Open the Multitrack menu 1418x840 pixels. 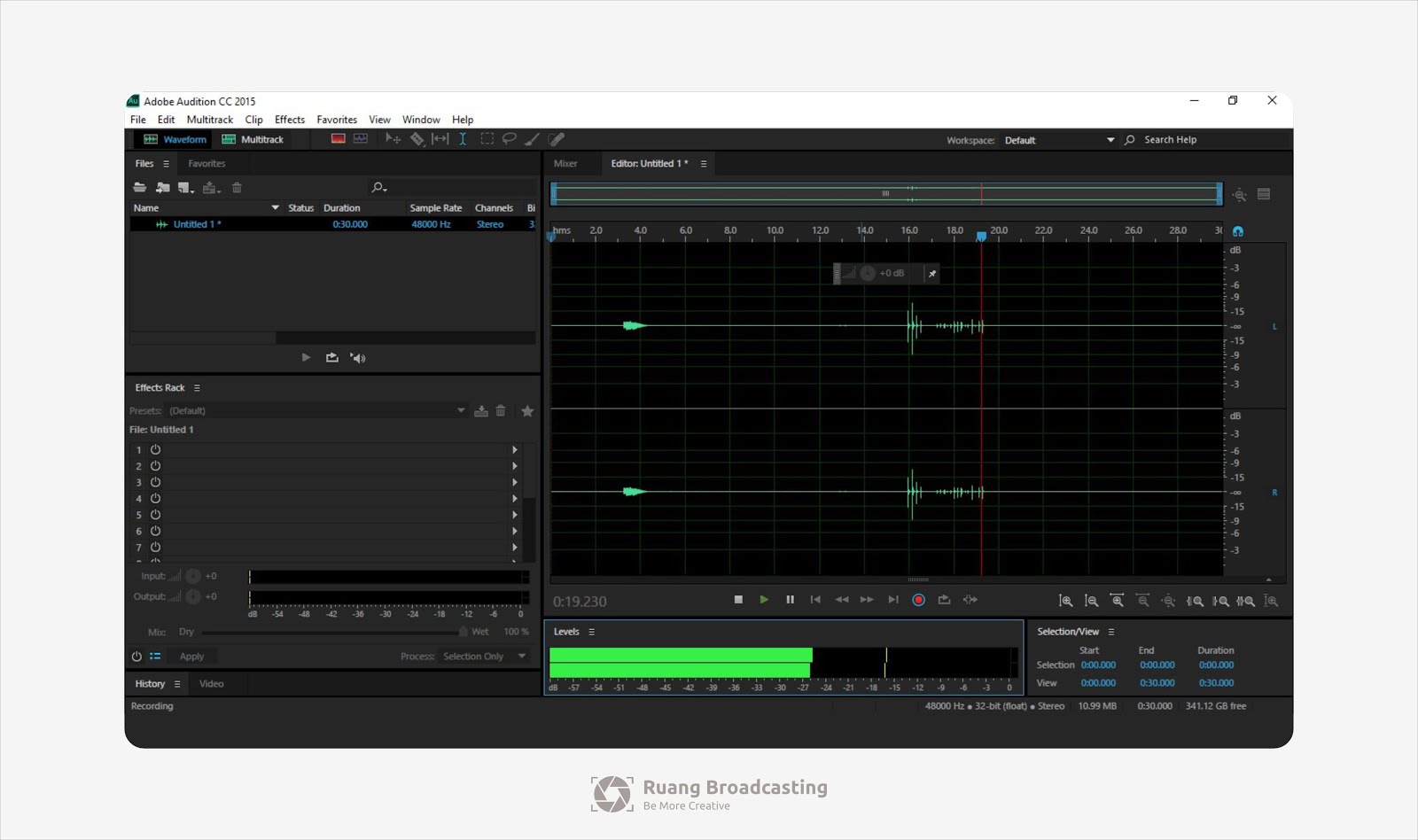tap(210, 120)
